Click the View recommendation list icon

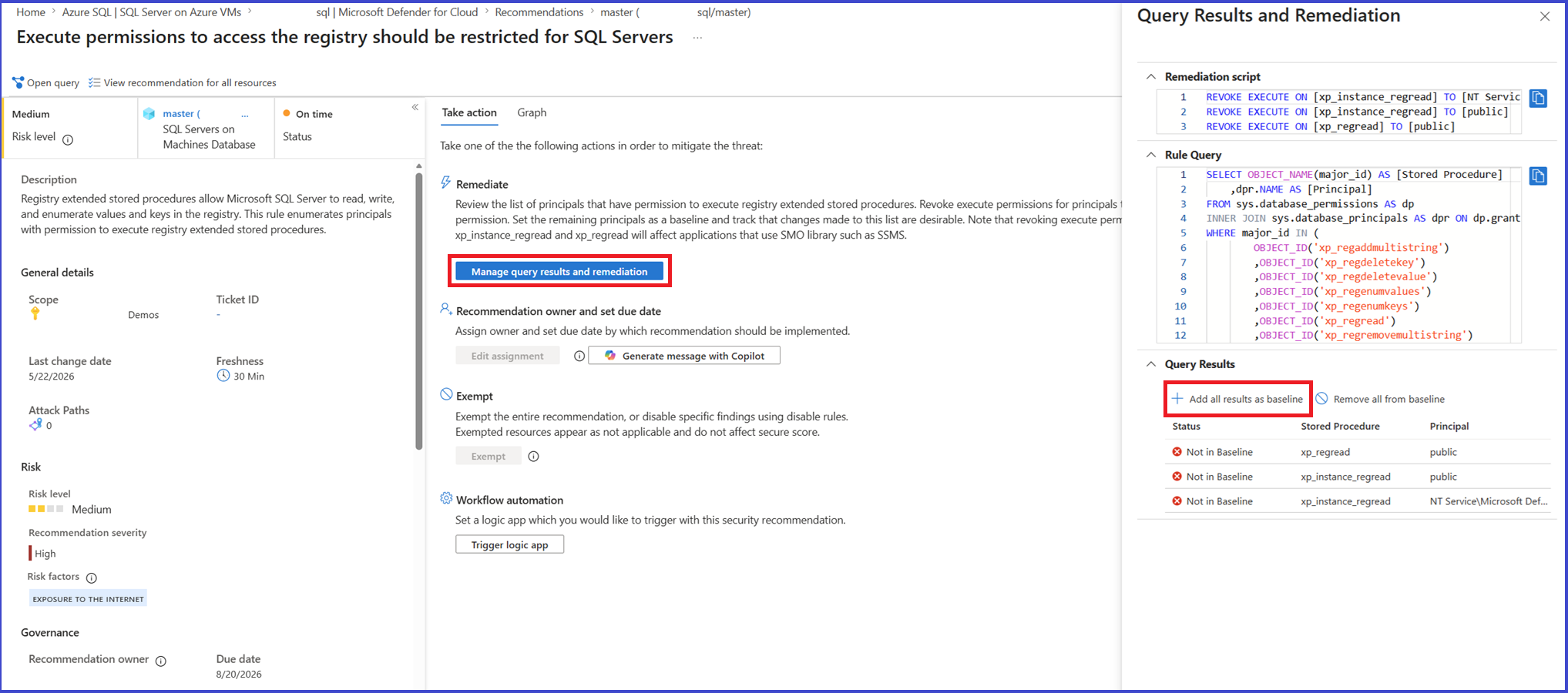coord(94,82)
